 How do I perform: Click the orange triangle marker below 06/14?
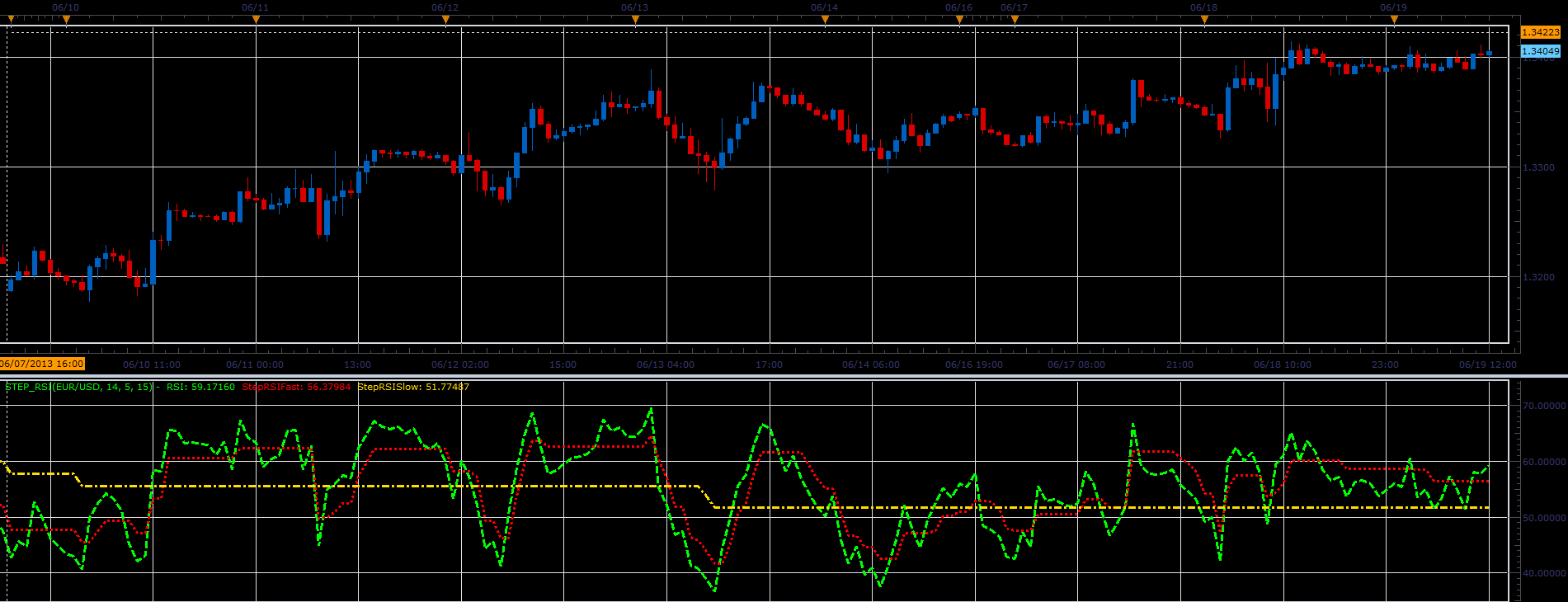tap(825, 19)
